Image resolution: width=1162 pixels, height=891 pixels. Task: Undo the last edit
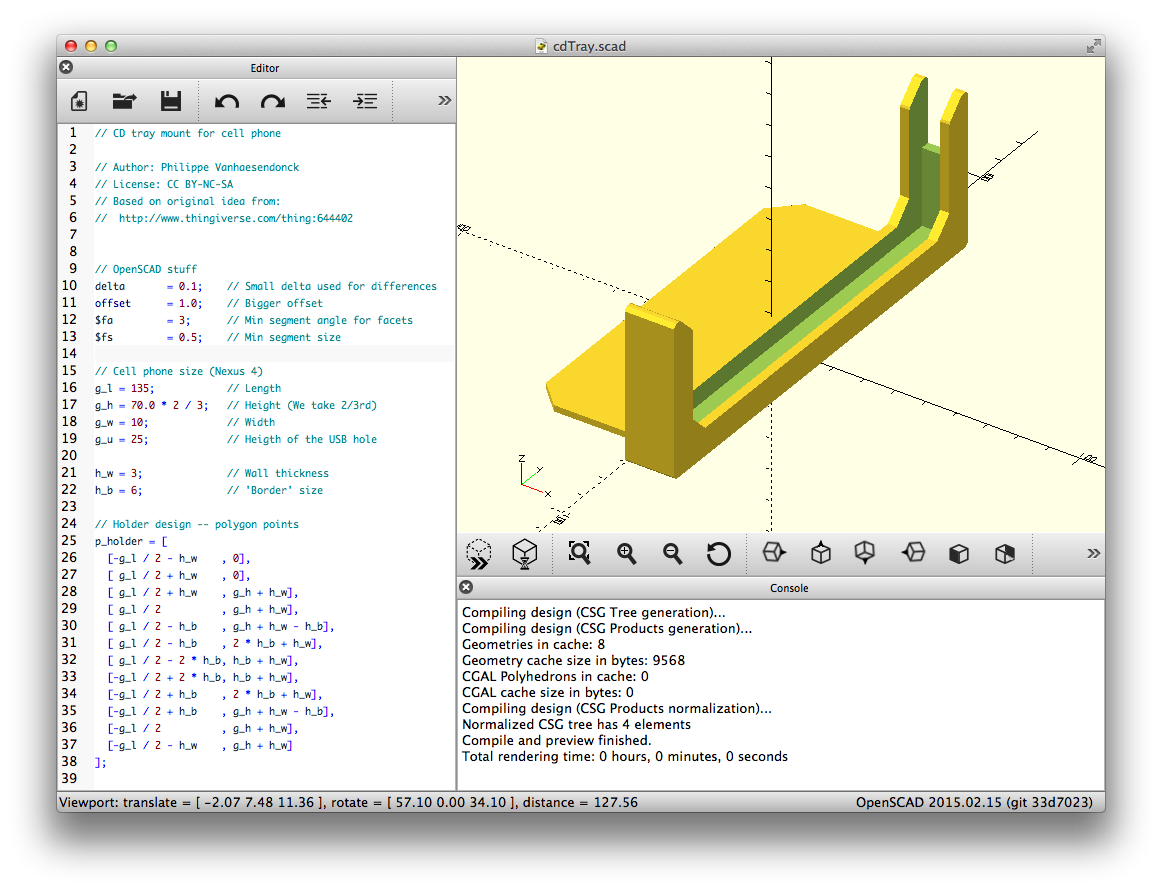(227, 101)
